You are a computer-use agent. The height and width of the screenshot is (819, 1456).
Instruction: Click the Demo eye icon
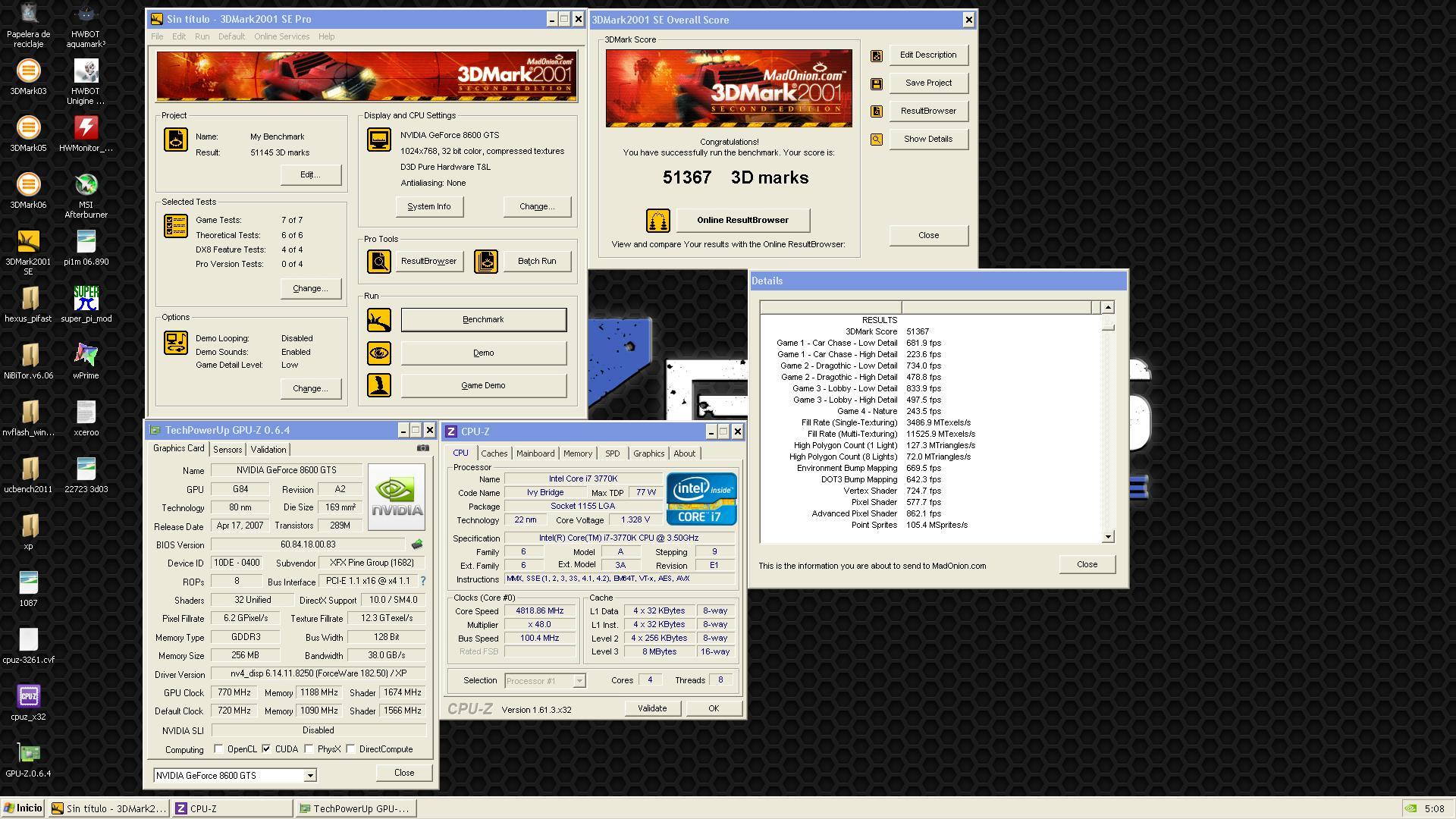click(x=379, y=353)
